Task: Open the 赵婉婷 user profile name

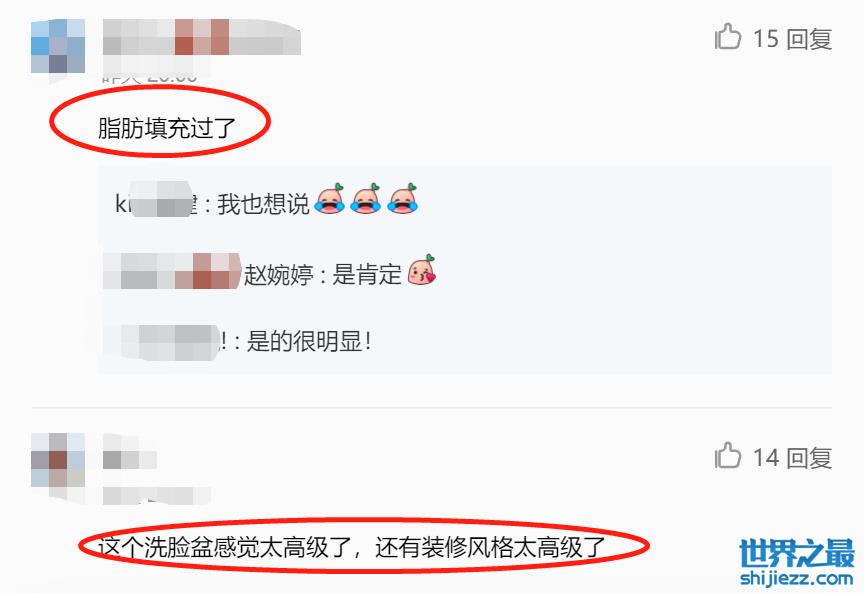Action: (x=278, y=274)
